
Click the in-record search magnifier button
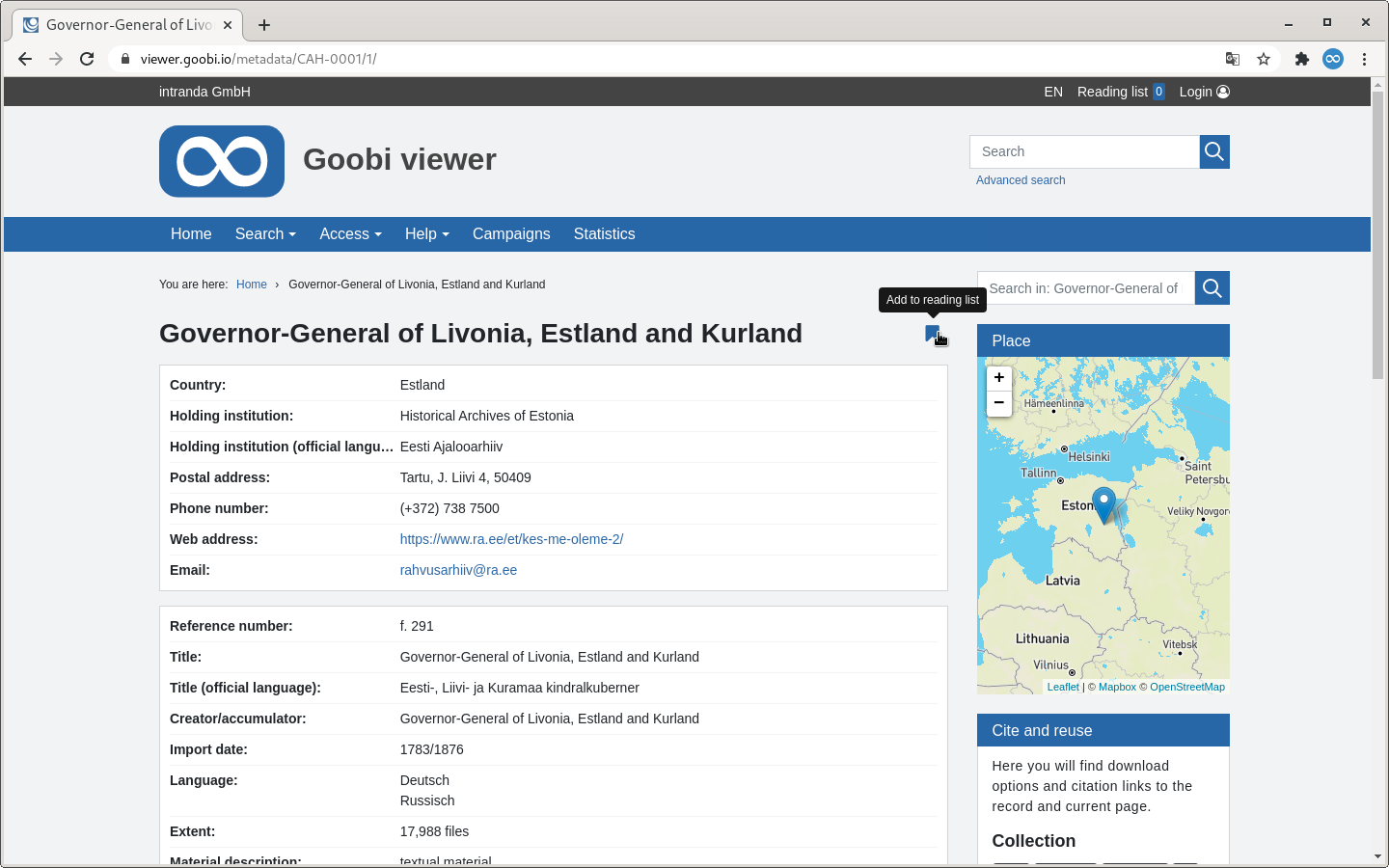1212,287
